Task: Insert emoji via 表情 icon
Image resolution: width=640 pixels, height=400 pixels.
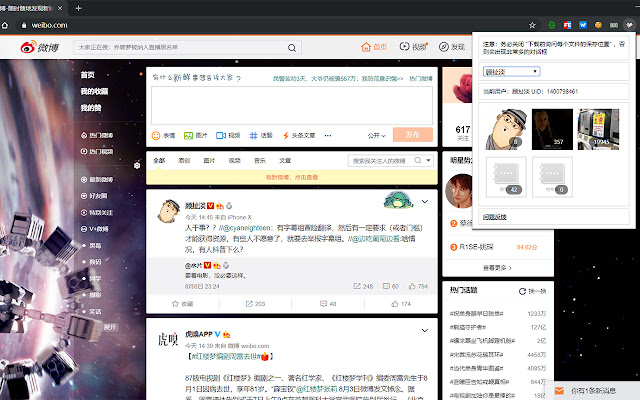Action: pos(163,135)
